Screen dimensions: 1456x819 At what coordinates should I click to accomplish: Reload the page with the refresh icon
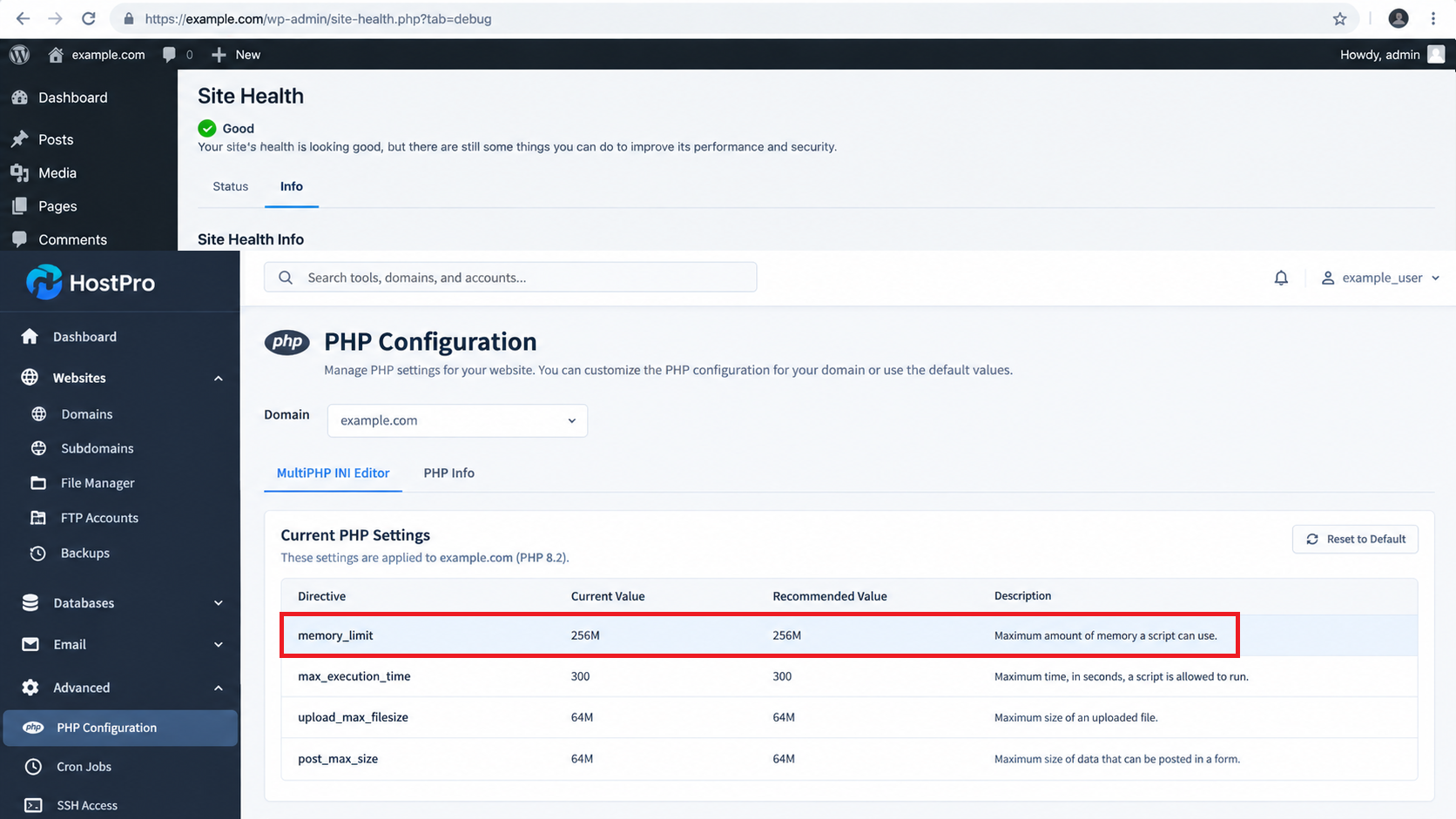point(88,18)
